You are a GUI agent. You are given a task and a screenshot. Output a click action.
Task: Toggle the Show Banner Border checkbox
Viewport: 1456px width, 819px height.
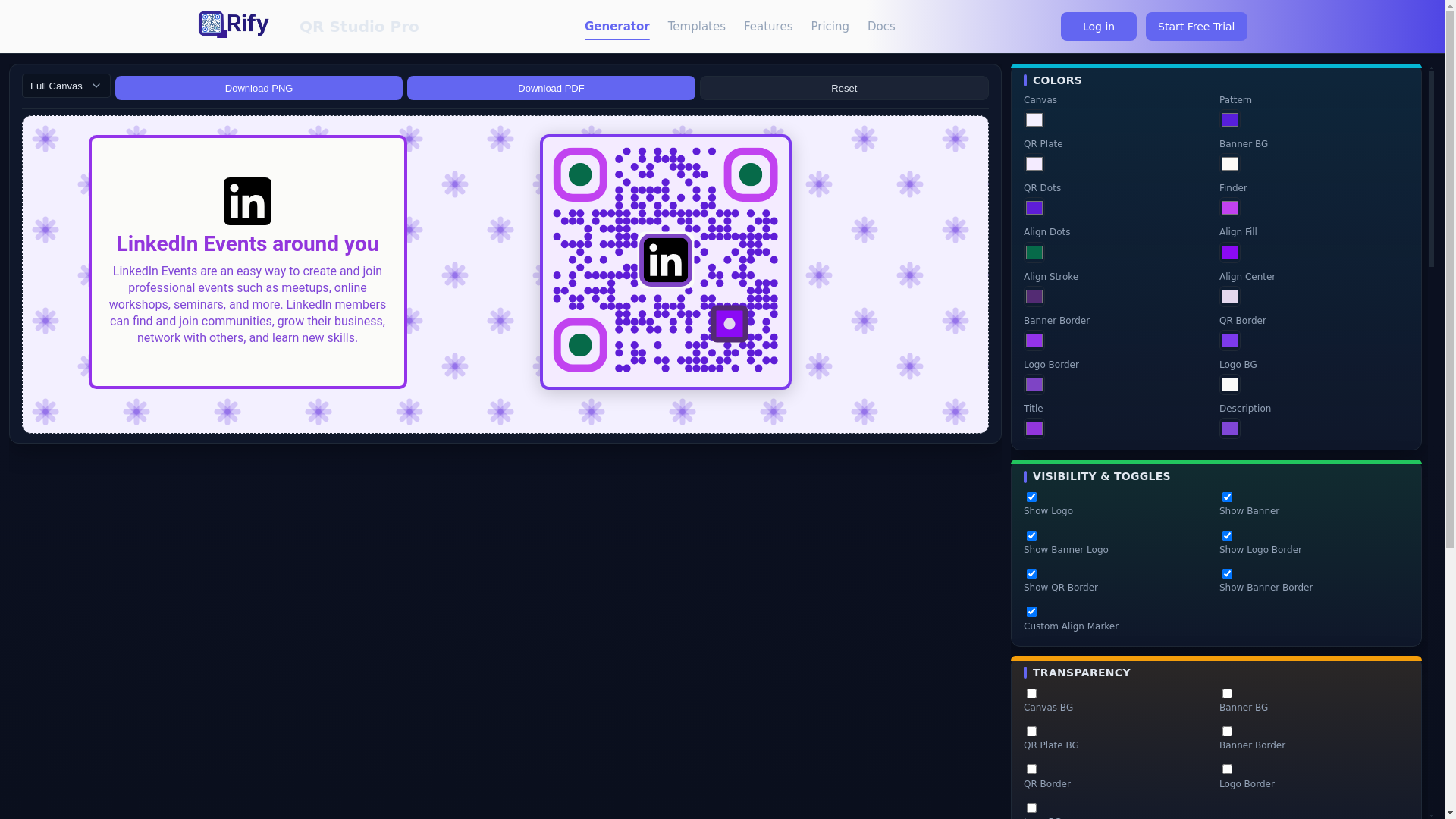(x=1227, y=573)
